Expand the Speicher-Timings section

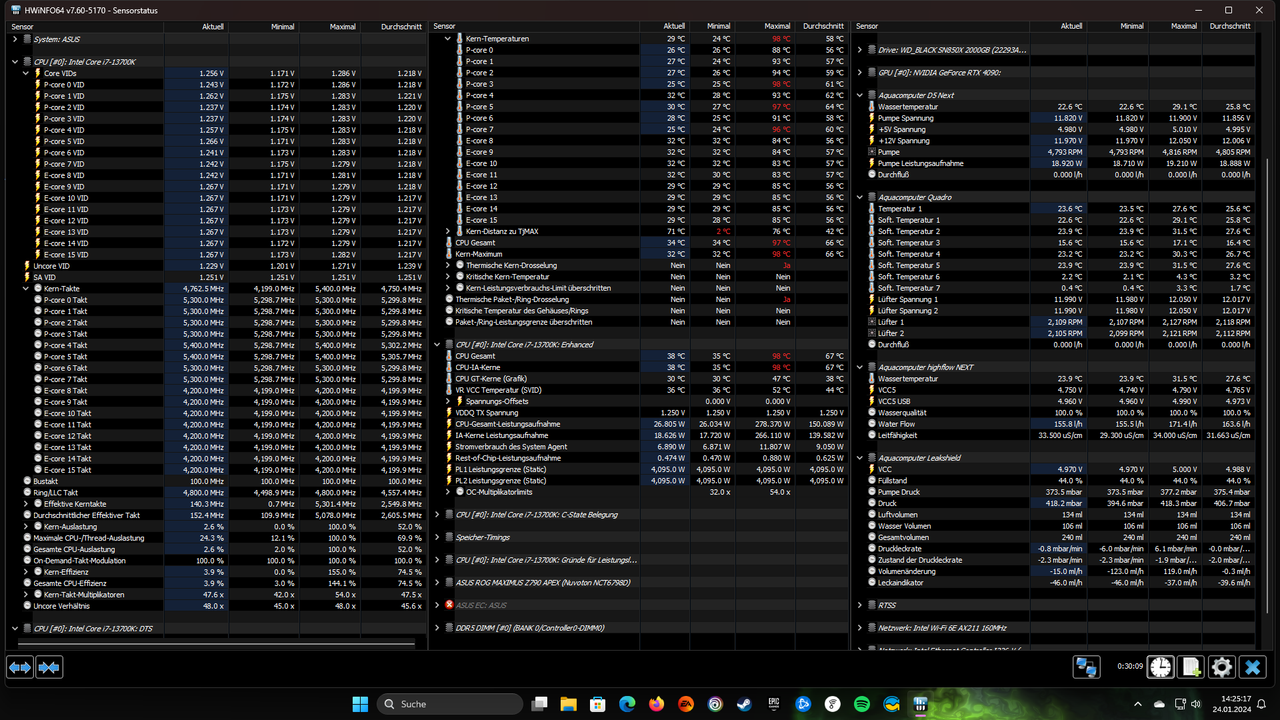[437, 537]
